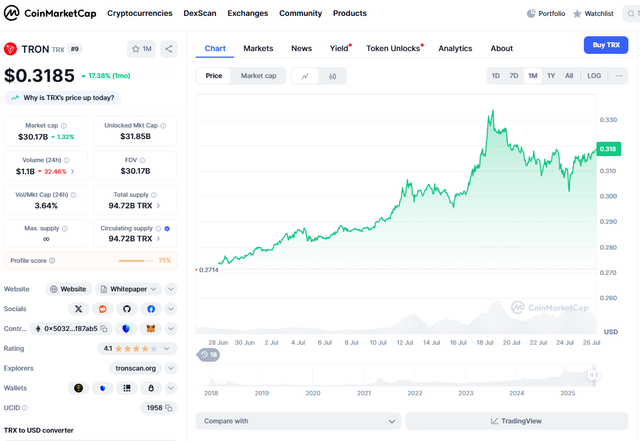Image resolution: width=640 pixels, height=441 pixels.
Task: Switch chart to line view
Action: click(x=305, y=76)
